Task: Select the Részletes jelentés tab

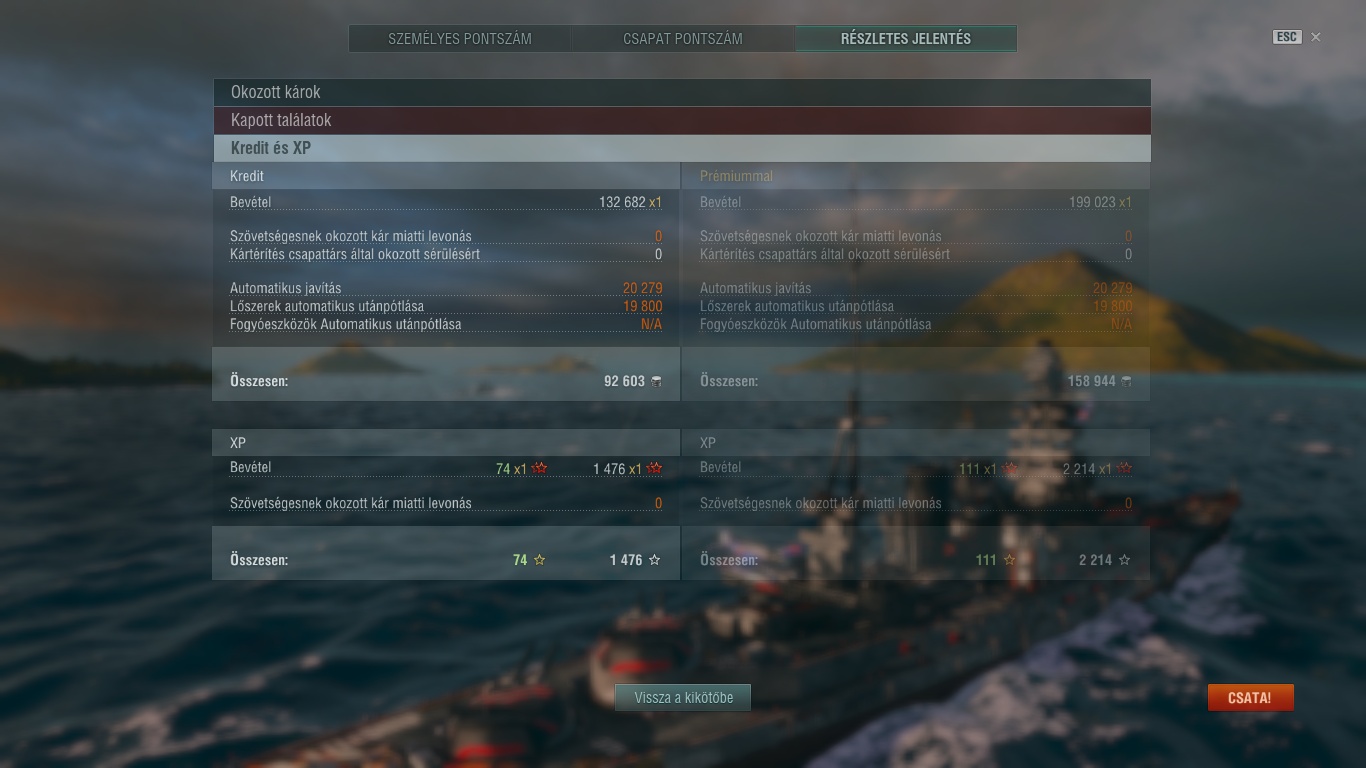Action: (x=906, y=39)
